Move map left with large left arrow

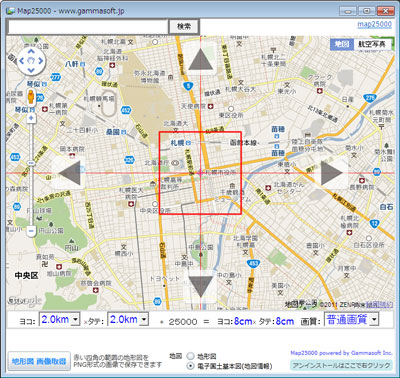click(x=69, y=173)
